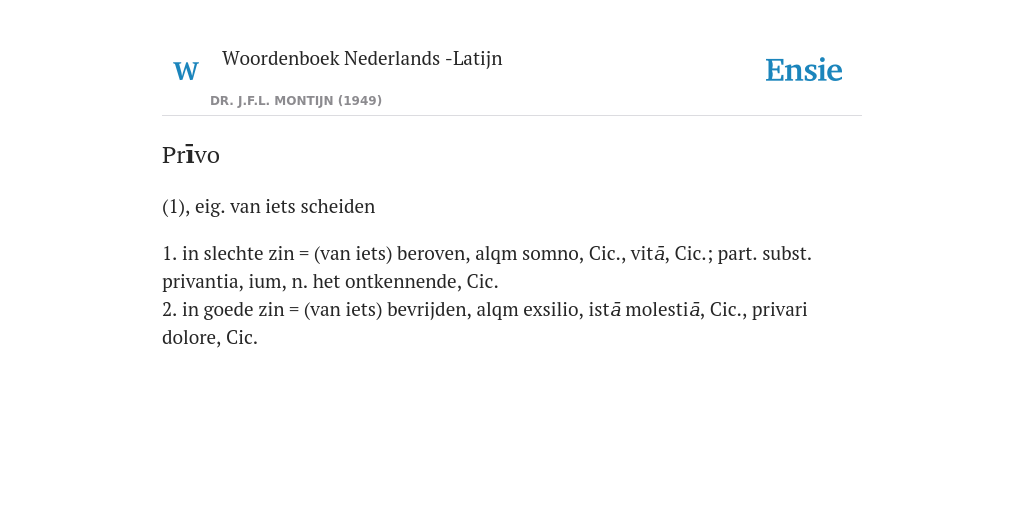Screen dimensions: 1024x512
Task: Click the word 'beroven' in the definition
Action: click(433, 253)
